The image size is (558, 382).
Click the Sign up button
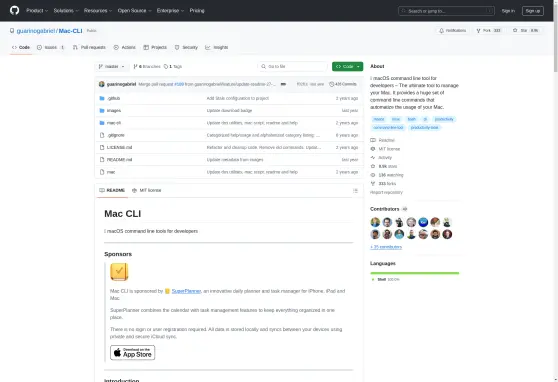[533, 11]
